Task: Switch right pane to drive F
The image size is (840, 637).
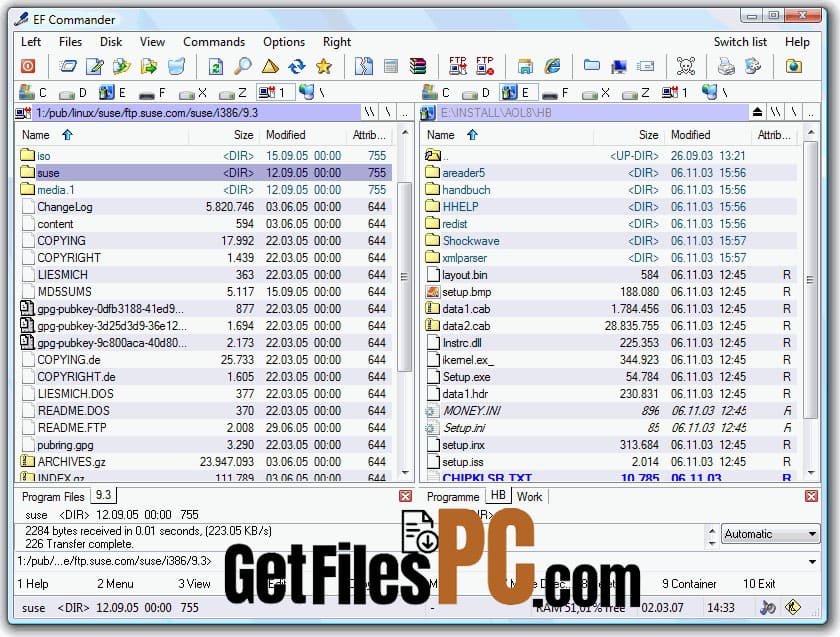Action: point(556,93)
